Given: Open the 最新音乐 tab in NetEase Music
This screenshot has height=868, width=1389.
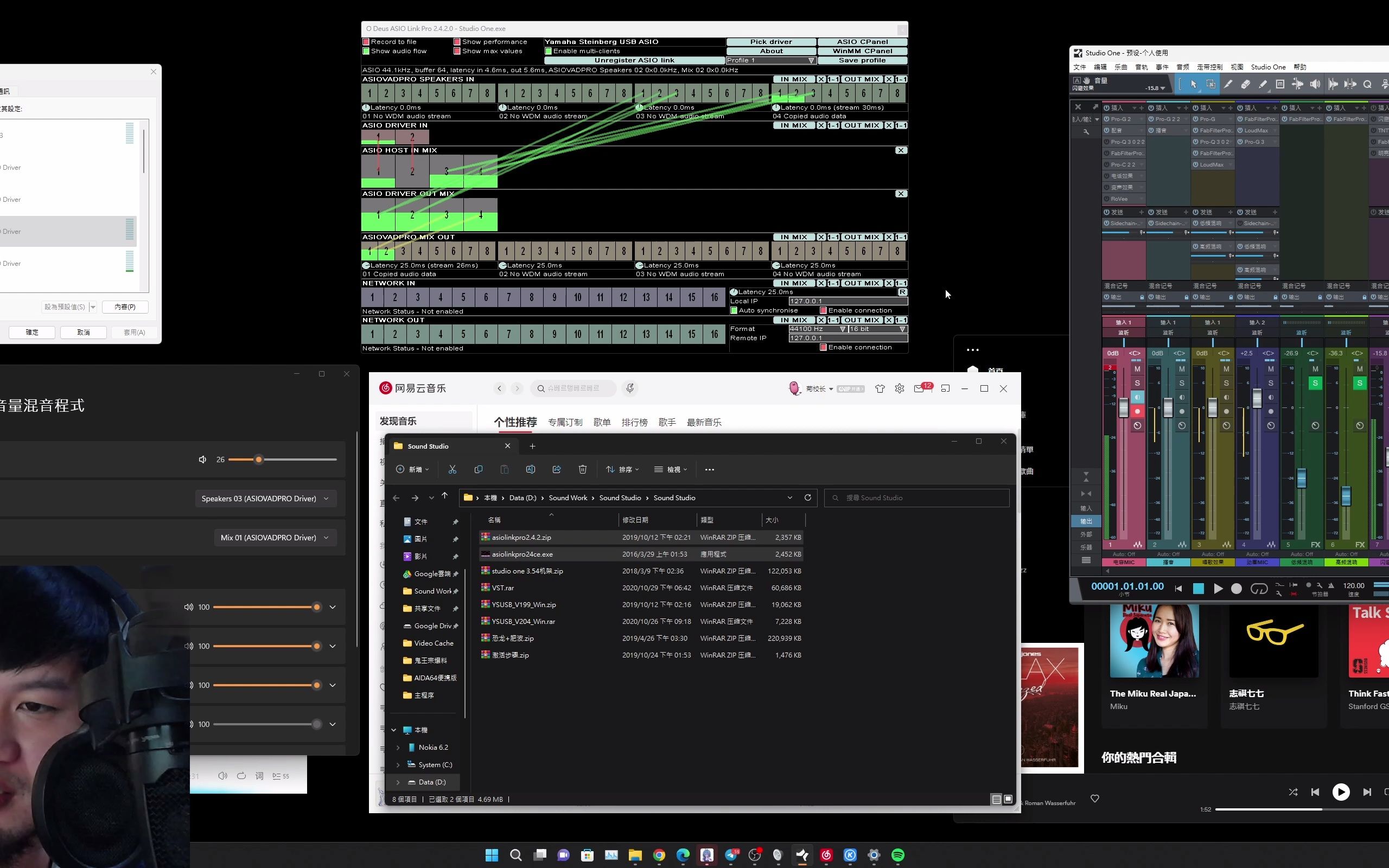Looking at the screenshot, I should click(704, 423).
